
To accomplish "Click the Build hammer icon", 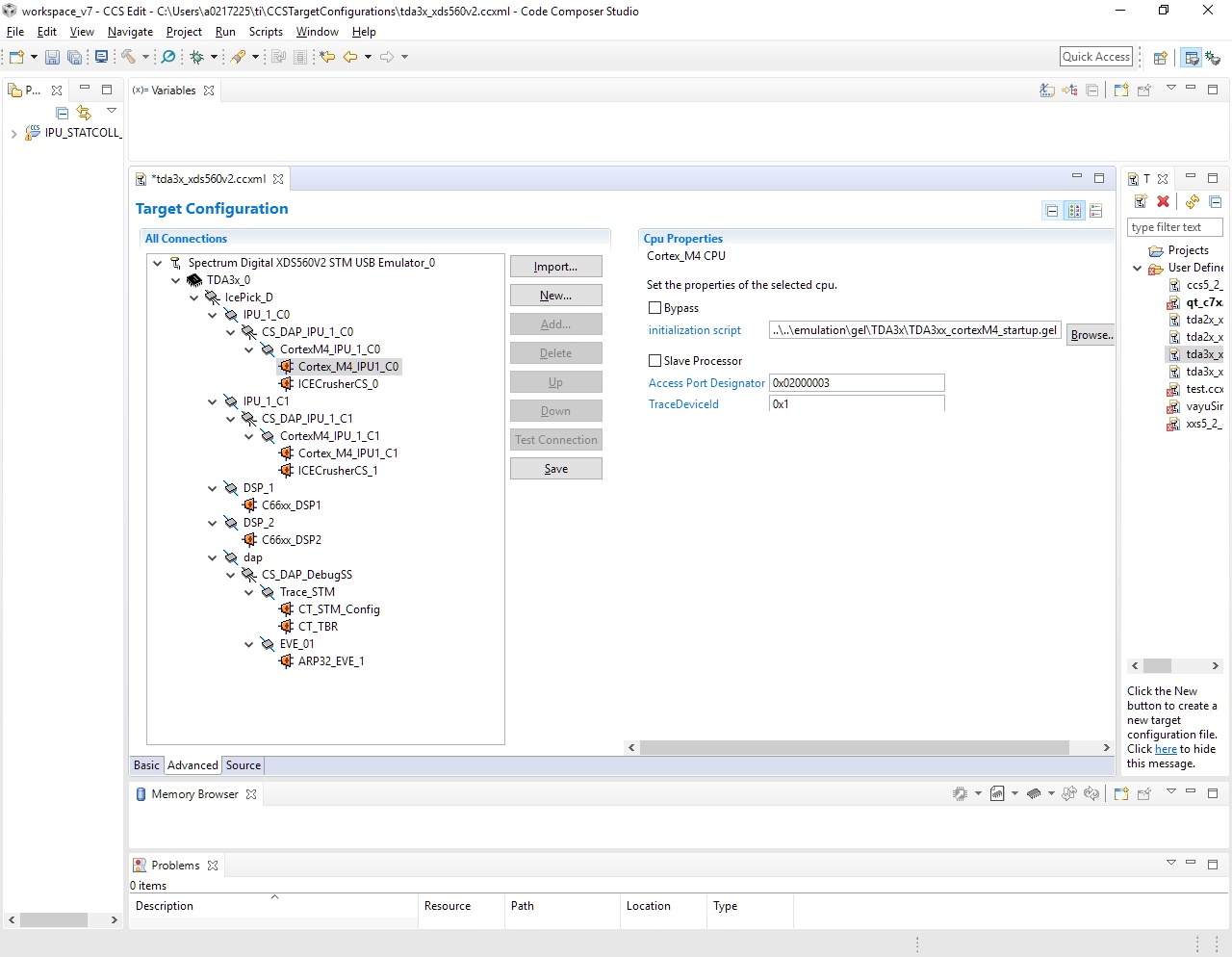I will 128,57.
